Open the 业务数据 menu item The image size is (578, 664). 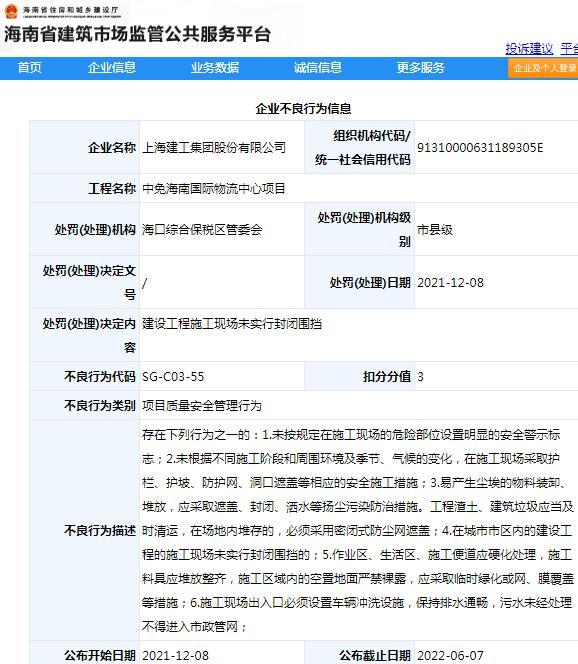point(215,68)
